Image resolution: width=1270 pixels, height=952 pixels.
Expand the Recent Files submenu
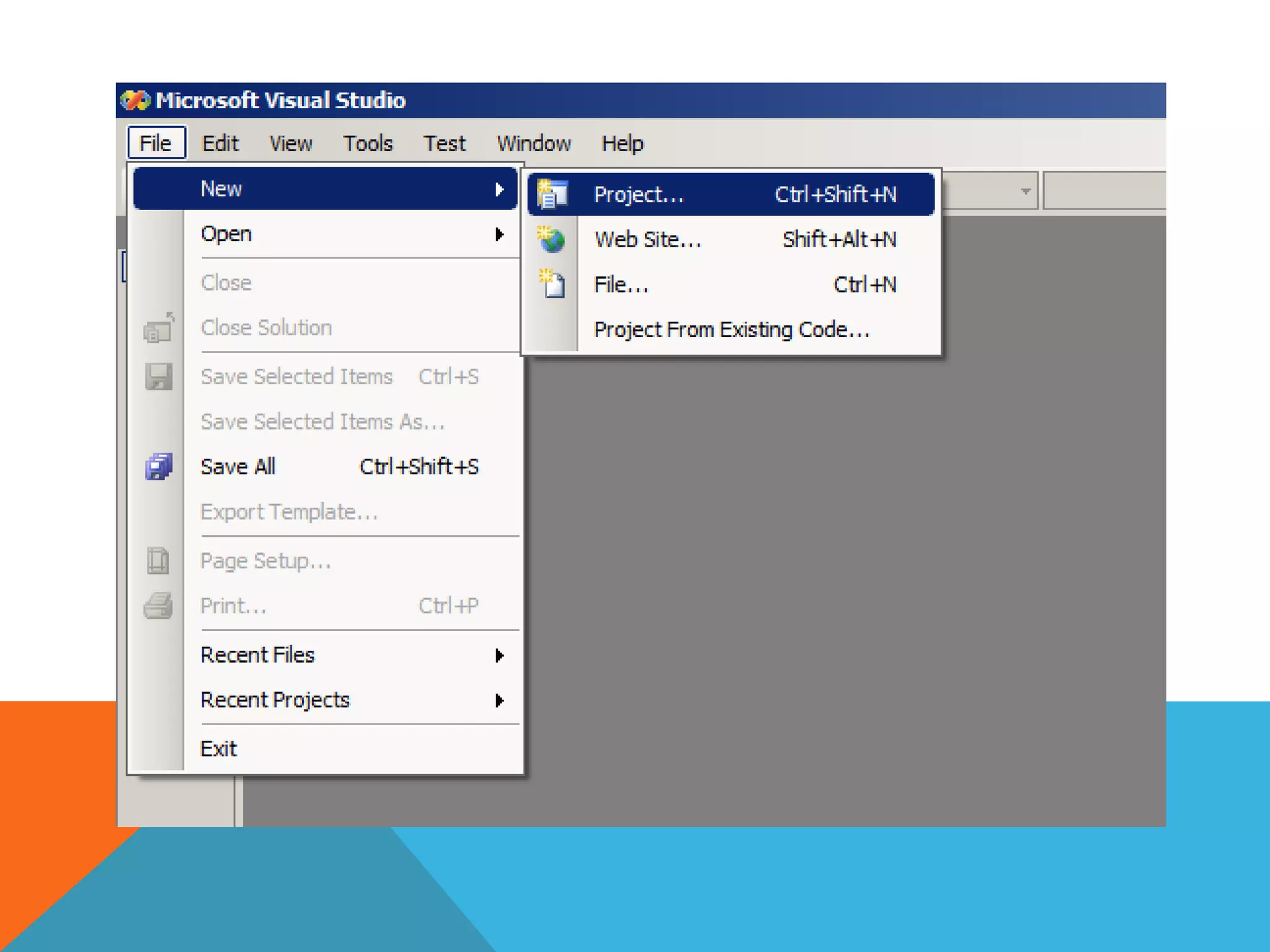pyautogui.click(x=499, y=655)
